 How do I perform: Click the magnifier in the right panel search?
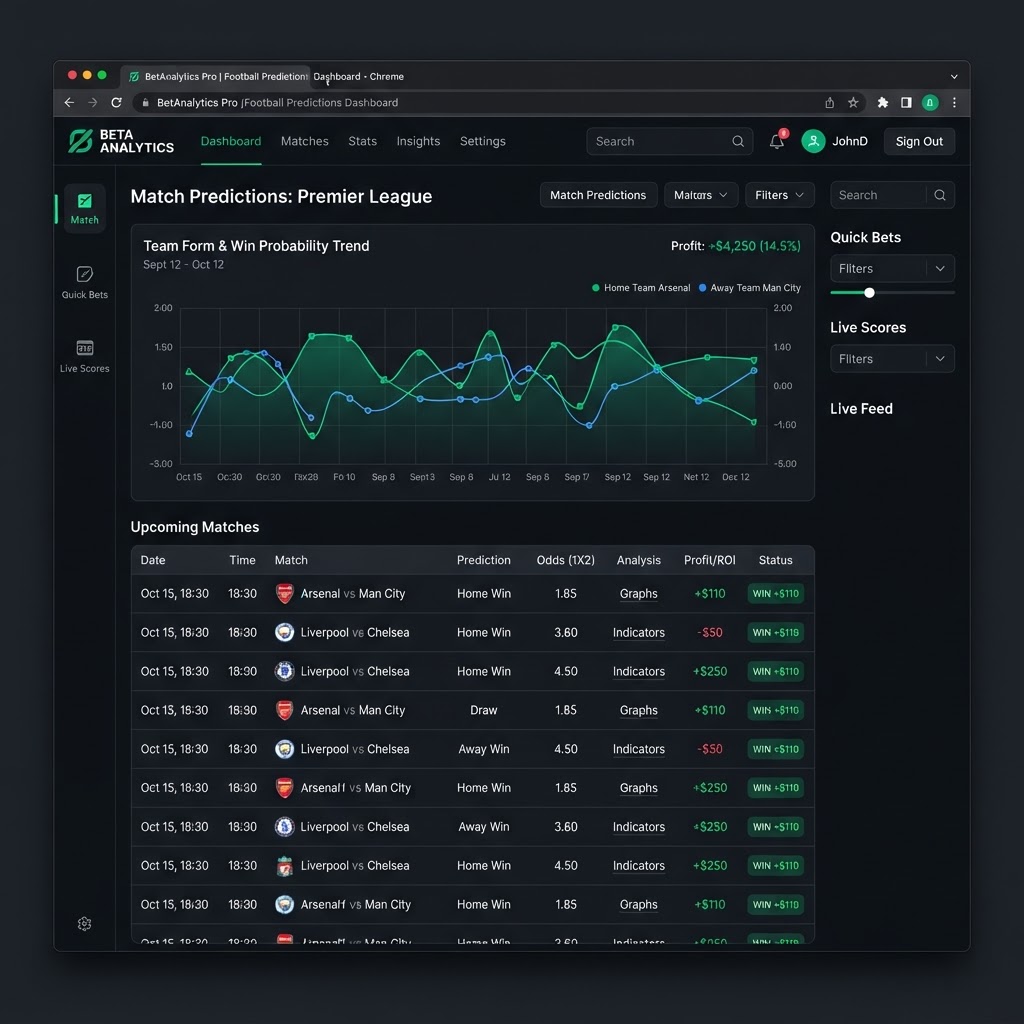pos(940,195)
